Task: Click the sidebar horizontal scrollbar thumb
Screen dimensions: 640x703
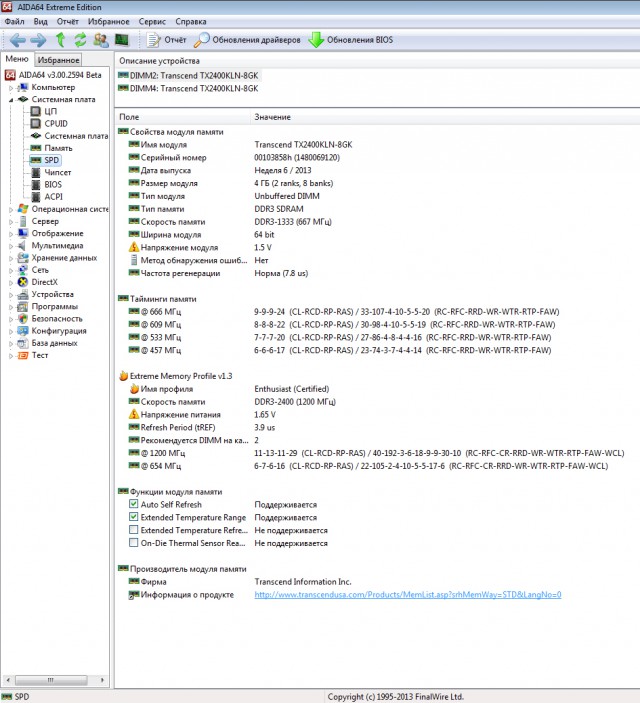Action: (51, 680)
